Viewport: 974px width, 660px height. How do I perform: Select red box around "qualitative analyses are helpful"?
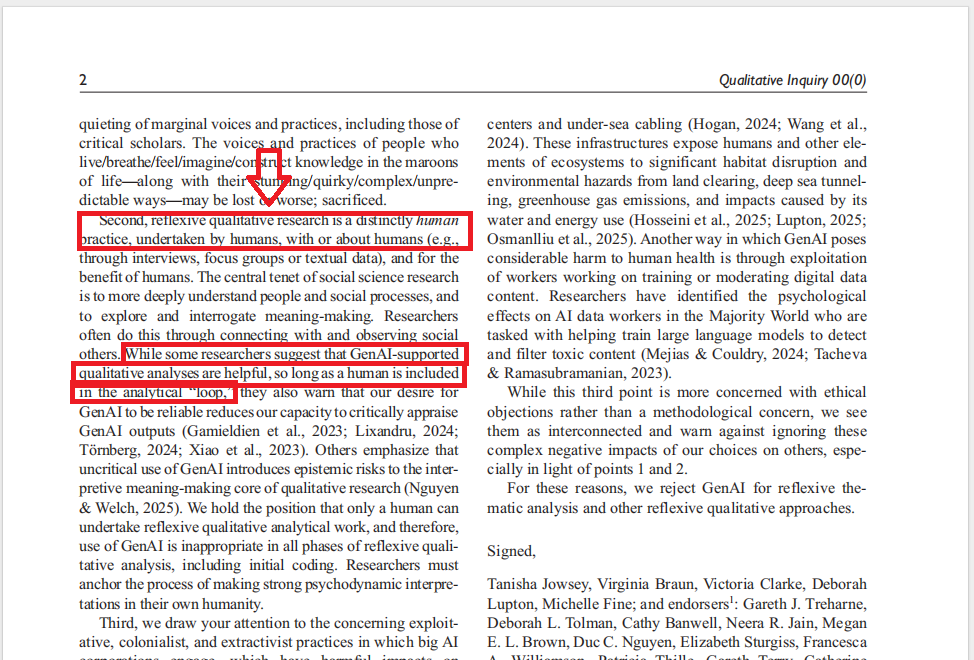[x=268, y=374]
